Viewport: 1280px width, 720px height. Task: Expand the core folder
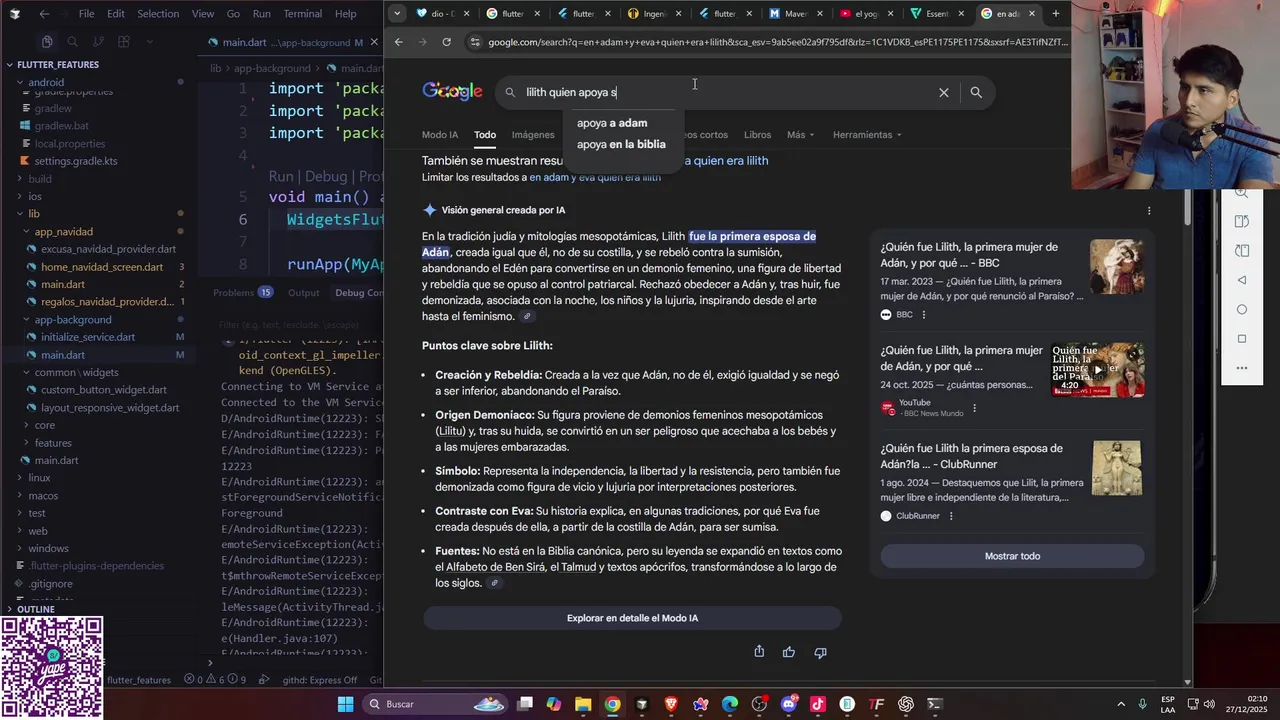tap(44, 425)
